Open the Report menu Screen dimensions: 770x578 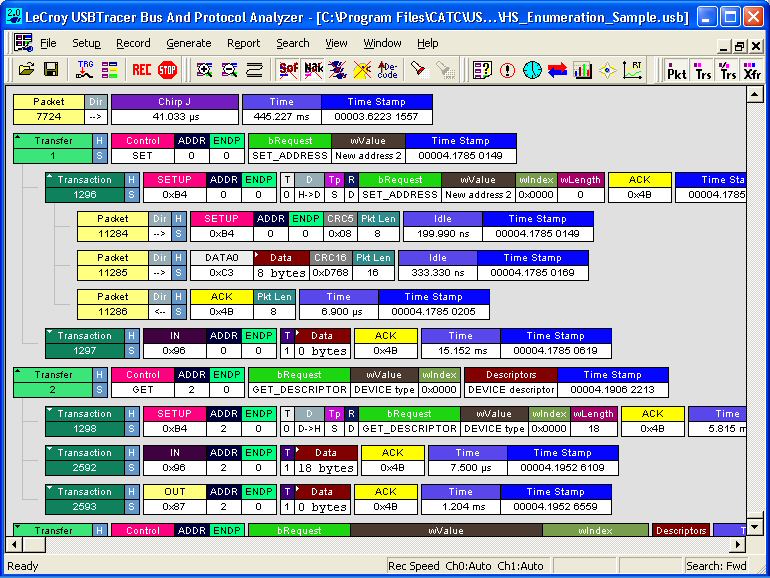coord(244,43)
